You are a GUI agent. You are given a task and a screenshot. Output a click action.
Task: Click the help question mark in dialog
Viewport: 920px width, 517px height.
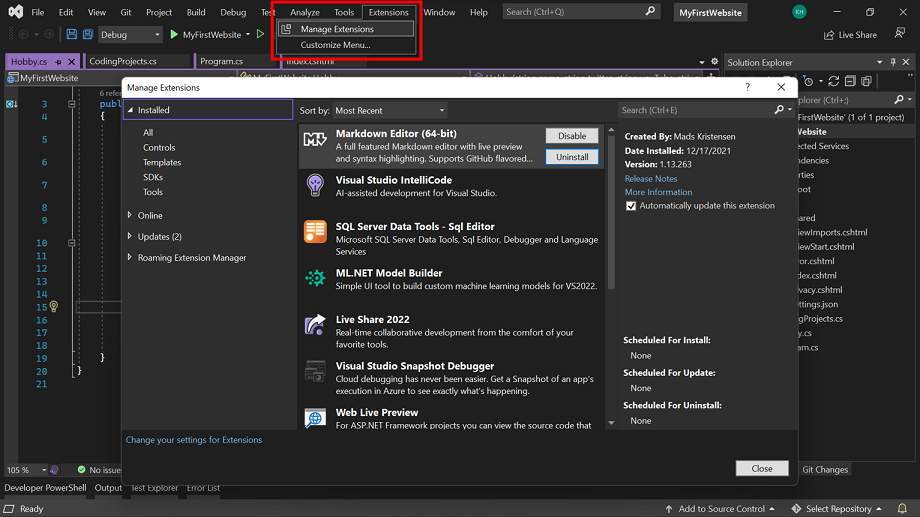point(747,87)
